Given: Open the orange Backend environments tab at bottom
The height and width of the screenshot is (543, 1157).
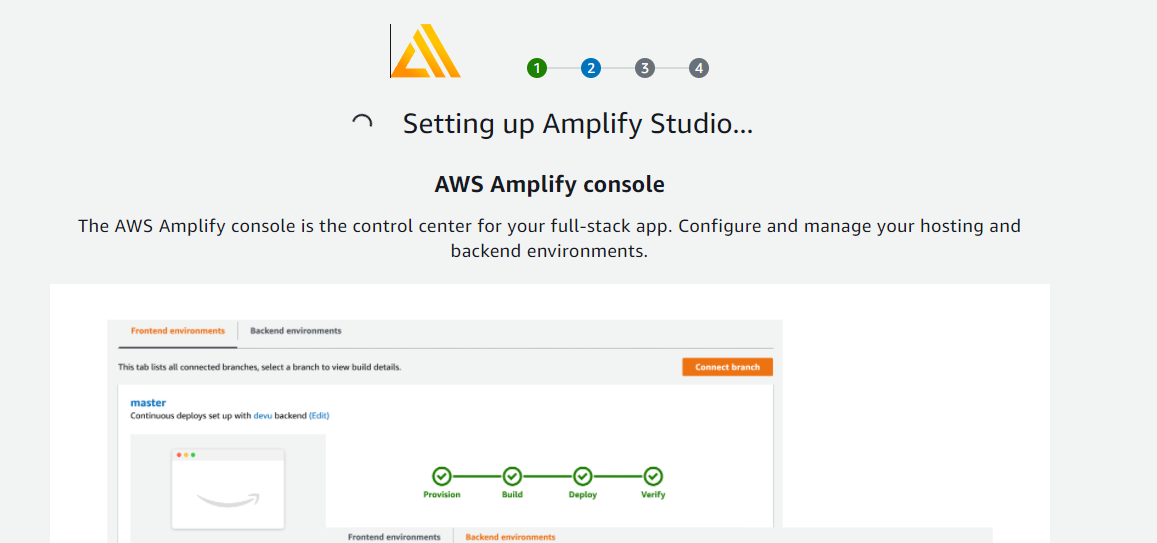Looking at the screenshot, I should click(x=510, y=536).
